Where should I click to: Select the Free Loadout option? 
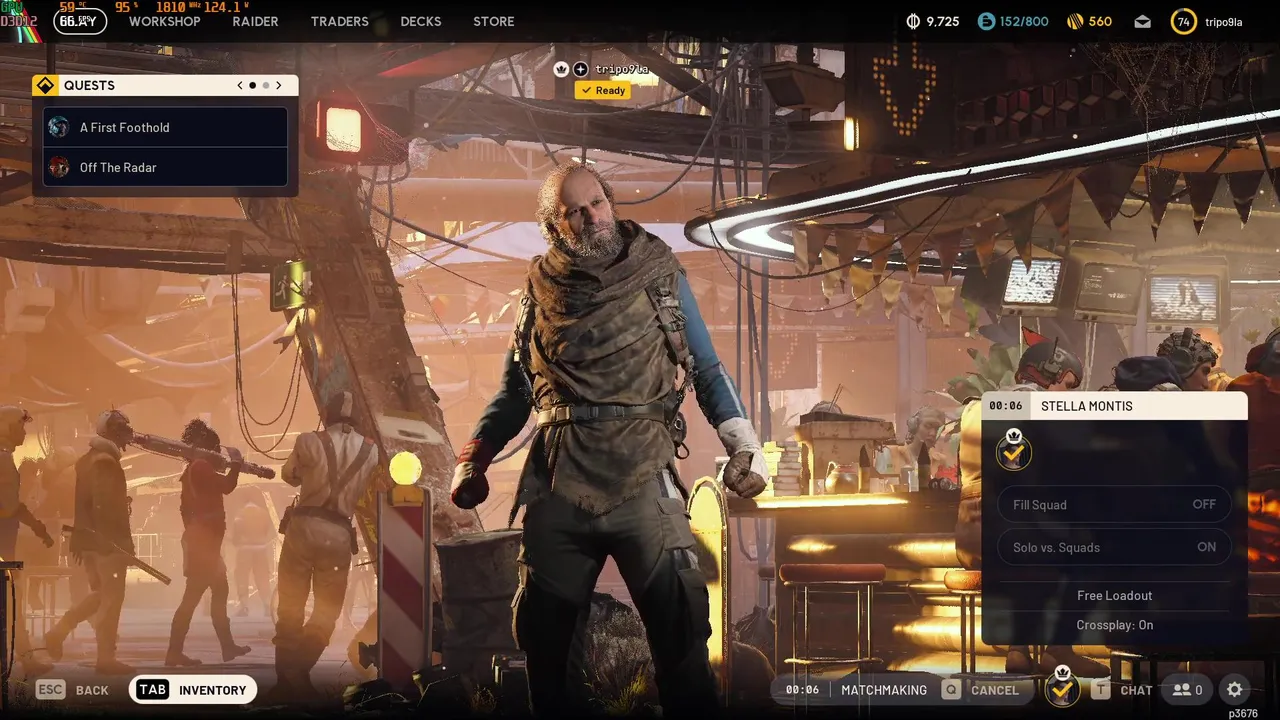[1114, 595]
